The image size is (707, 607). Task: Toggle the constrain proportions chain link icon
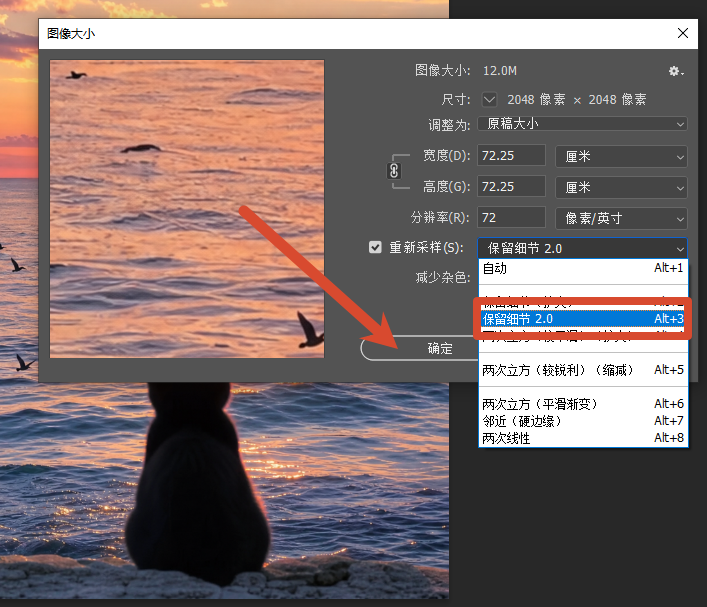click(394, 171)
